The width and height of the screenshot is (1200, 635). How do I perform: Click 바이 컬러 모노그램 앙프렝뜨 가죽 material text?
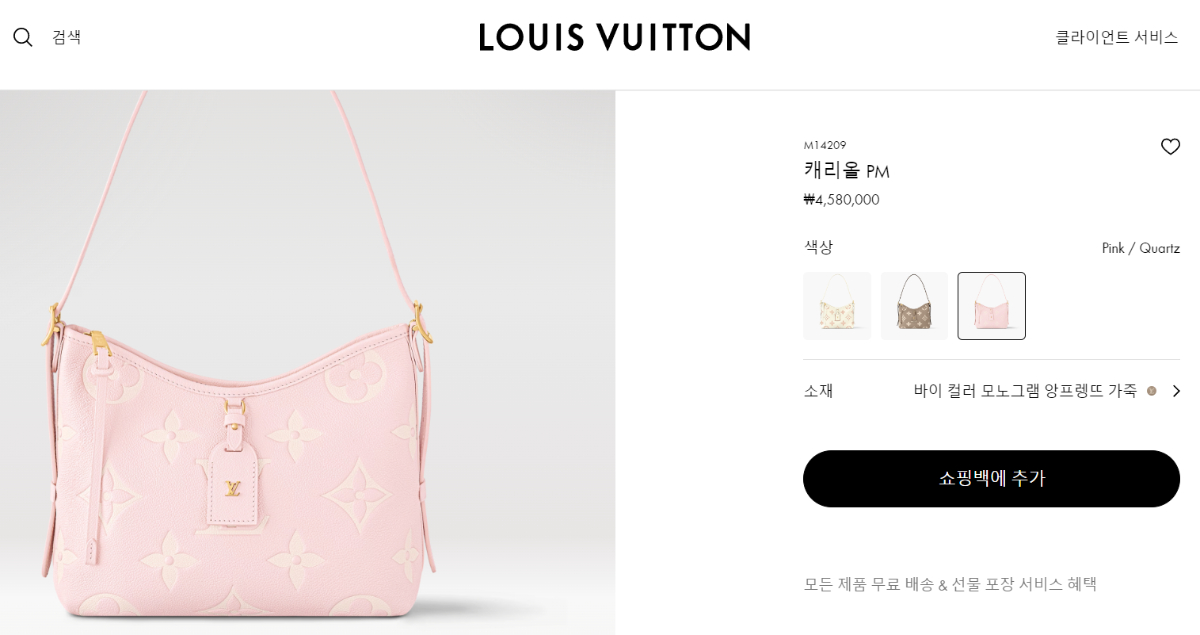click(x=1025, y=391)
